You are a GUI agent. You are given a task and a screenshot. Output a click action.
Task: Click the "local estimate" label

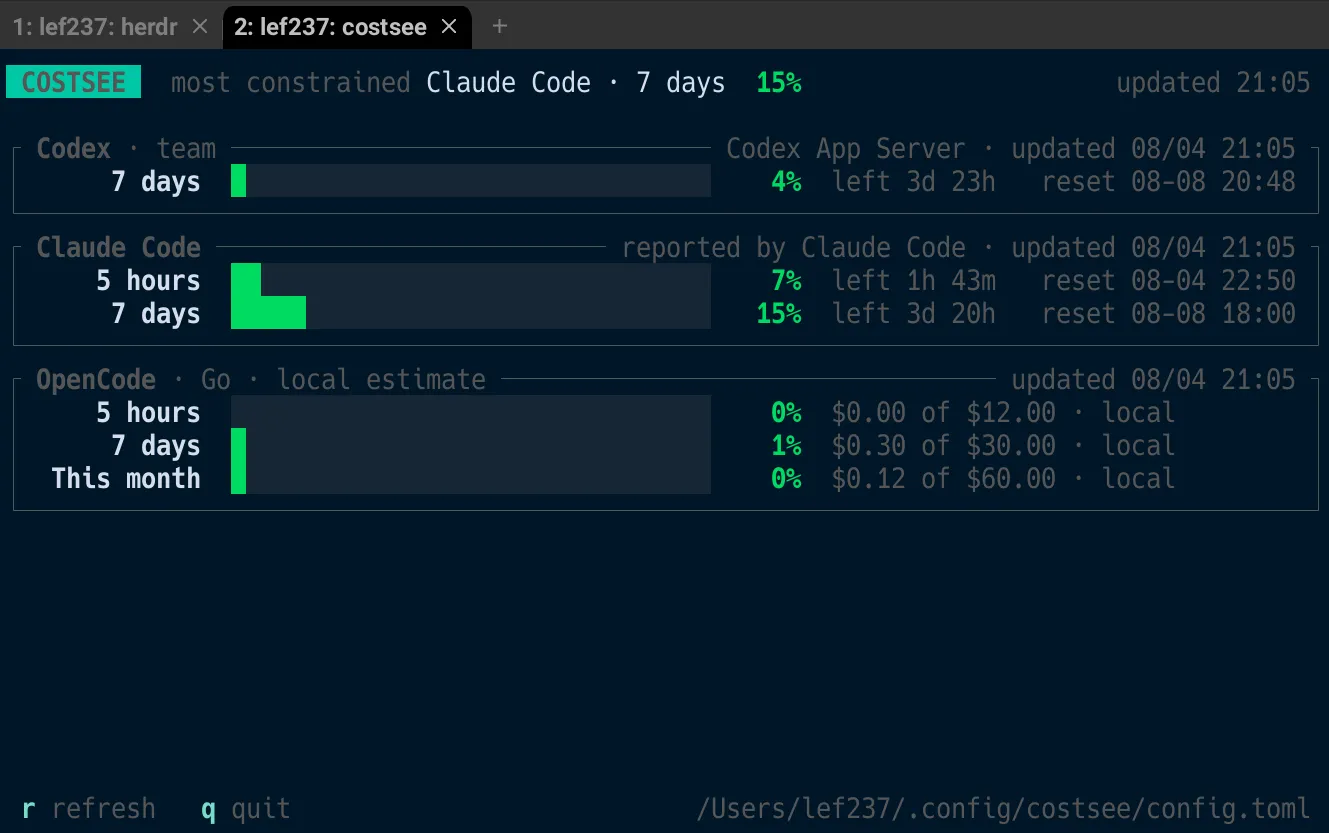point(381,380)
